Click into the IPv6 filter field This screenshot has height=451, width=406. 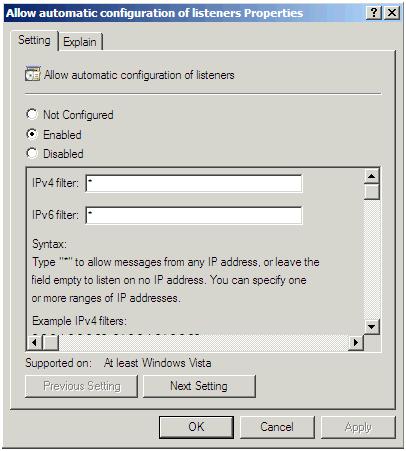click(x=194, y=215)
